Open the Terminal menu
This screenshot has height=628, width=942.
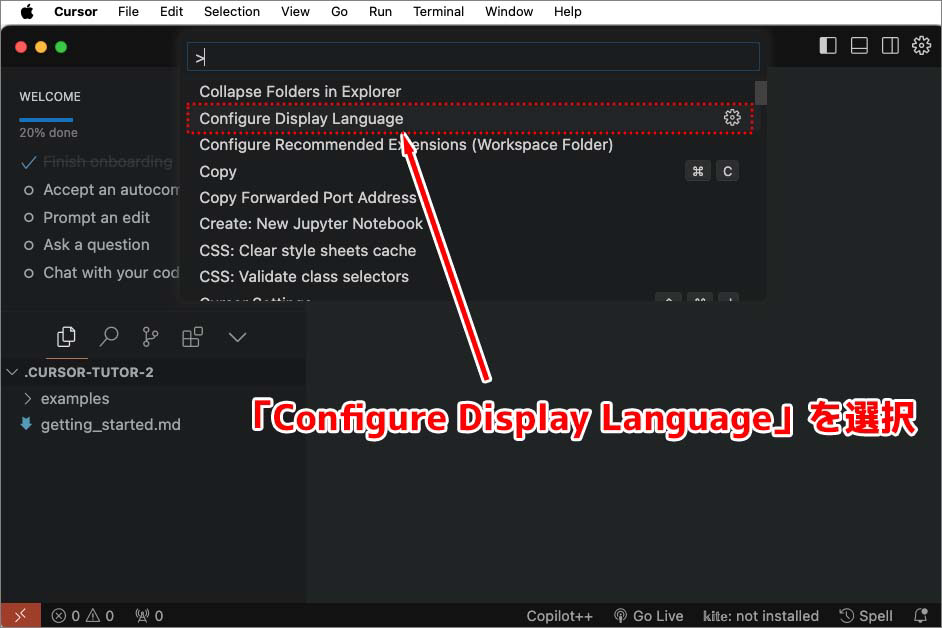tap(438, 12)
